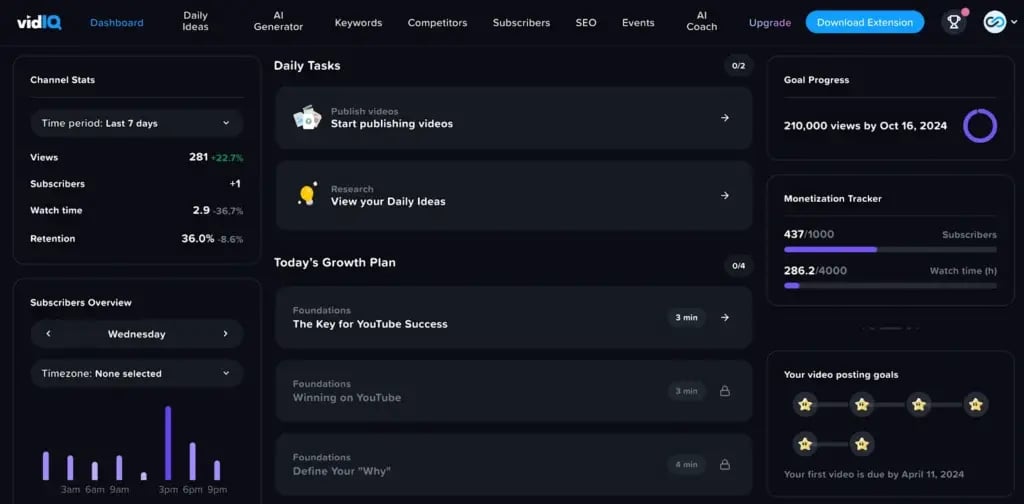
Task: Open the trophy achievements icon
Action: (953, 22)
